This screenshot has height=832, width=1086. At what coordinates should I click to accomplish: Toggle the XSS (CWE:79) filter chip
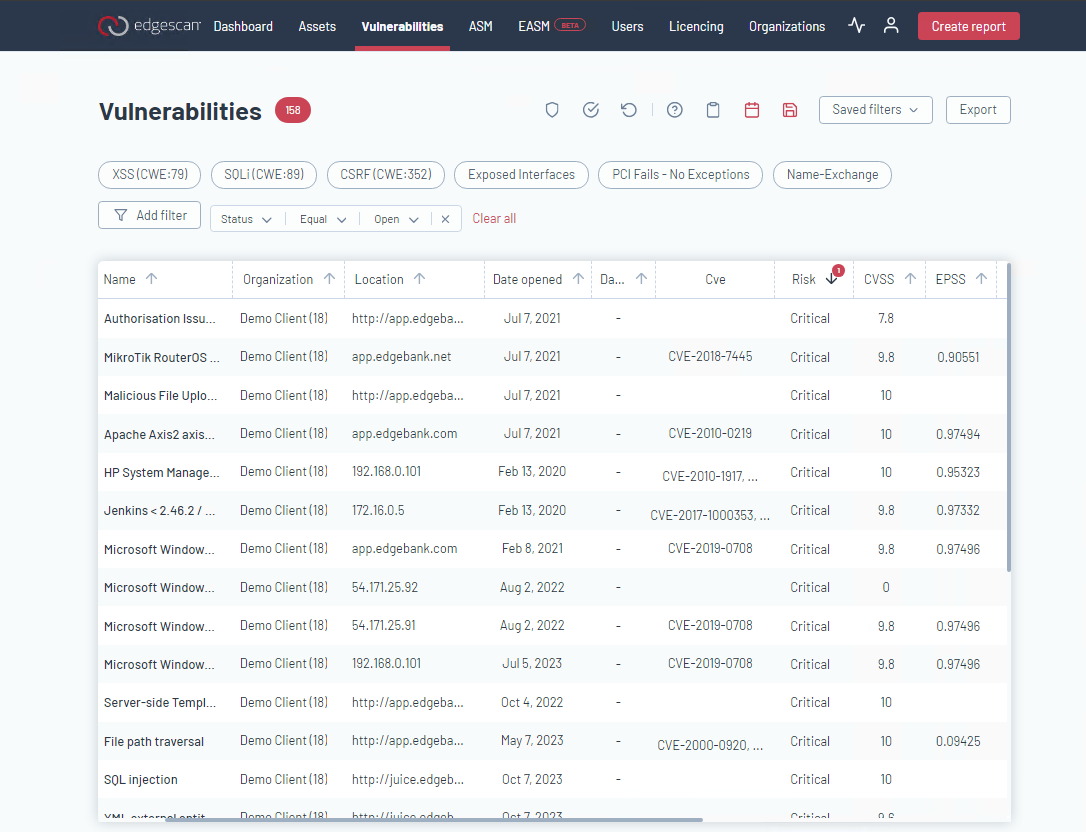tap(149, 174)
